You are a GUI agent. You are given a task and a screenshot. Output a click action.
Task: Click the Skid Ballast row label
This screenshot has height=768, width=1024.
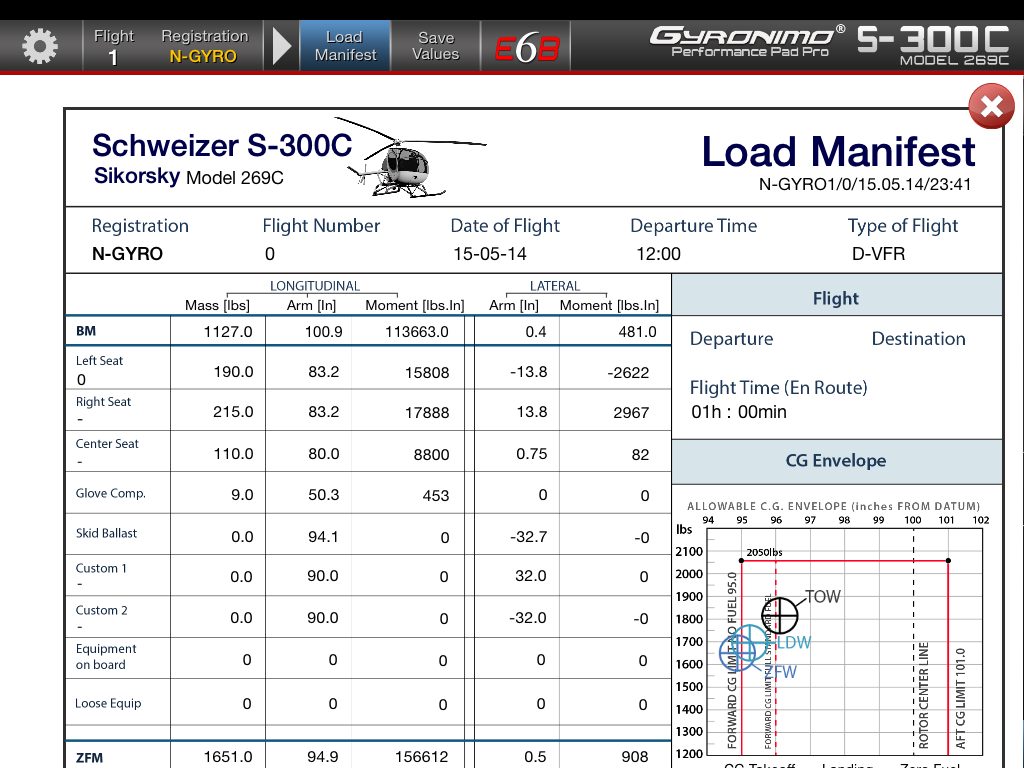[x=106, y=533]
